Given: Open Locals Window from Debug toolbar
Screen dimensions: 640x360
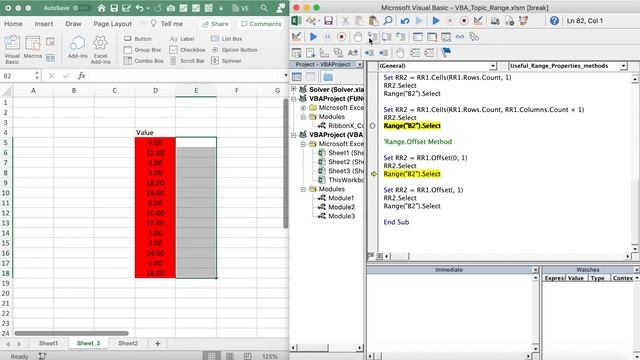Looking at the screenshot, I should [418, 37].
